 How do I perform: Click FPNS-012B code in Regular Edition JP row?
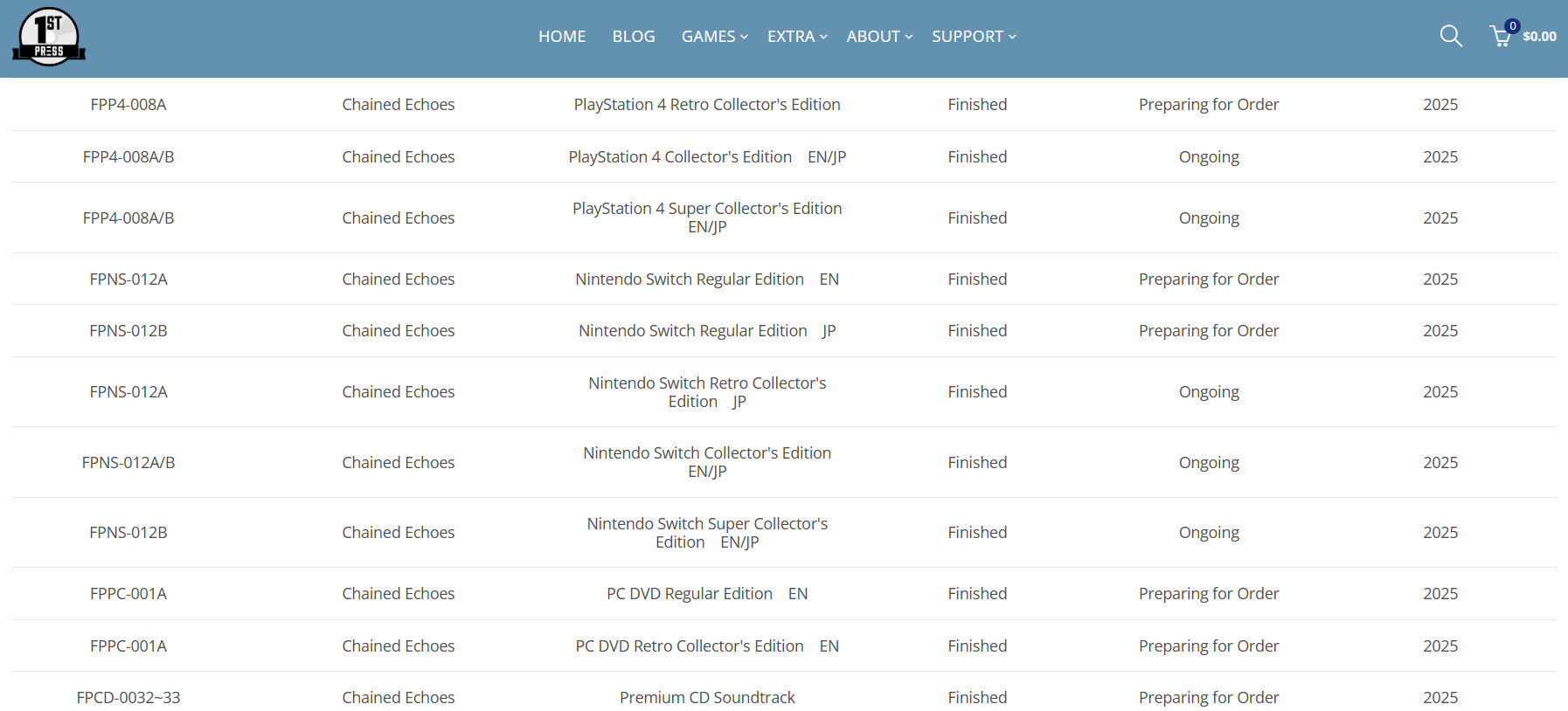[x=128, y=331]
